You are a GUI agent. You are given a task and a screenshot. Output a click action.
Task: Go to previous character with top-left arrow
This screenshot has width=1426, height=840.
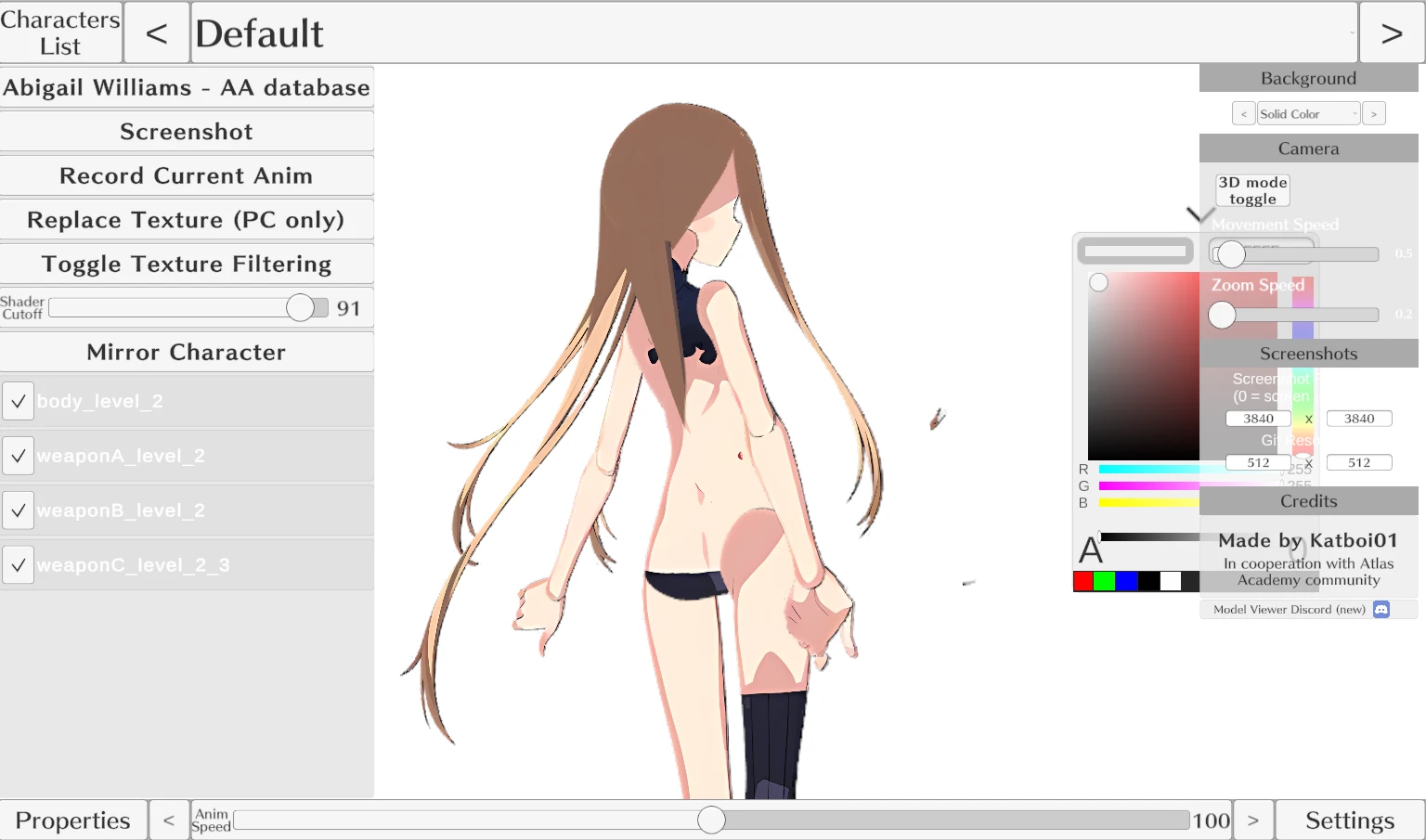pyautogui.click(x=156, y=33)
